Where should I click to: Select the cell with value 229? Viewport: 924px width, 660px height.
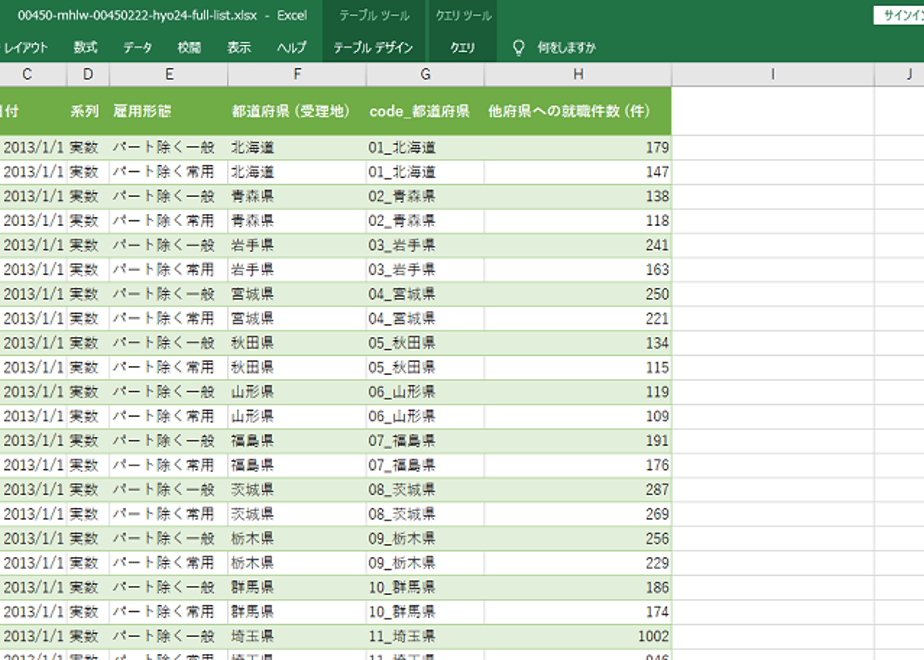point(578,563)
